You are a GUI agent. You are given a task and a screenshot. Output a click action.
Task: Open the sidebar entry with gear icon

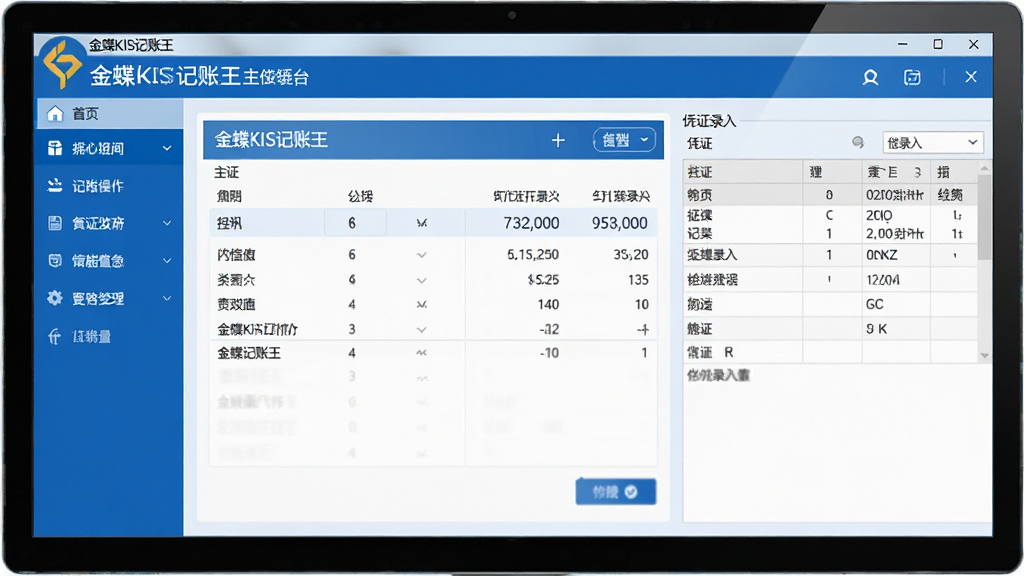(x=55, y=298)
